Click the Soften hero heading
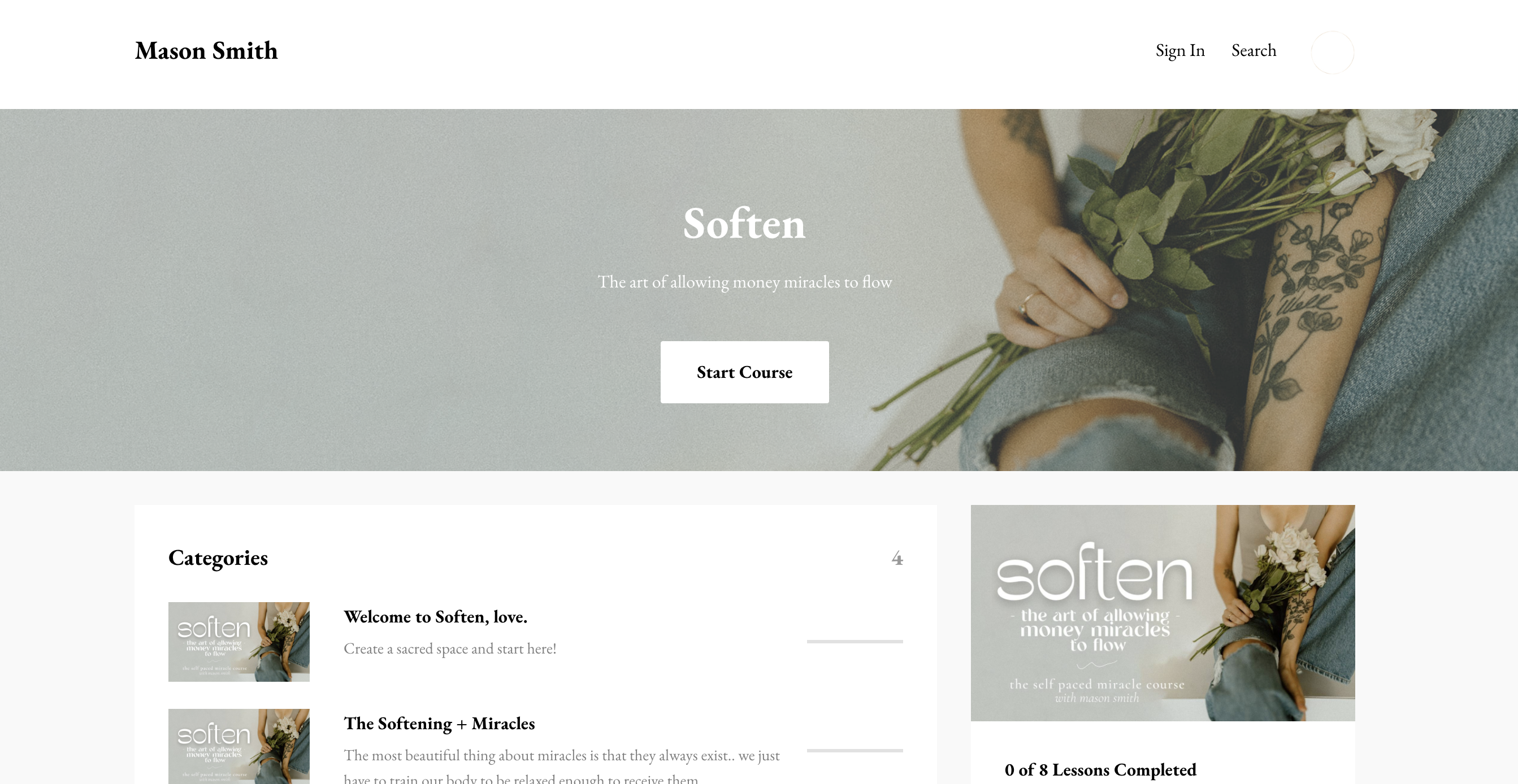Viewport: 1518px width, 784px height. pos(744,224)
